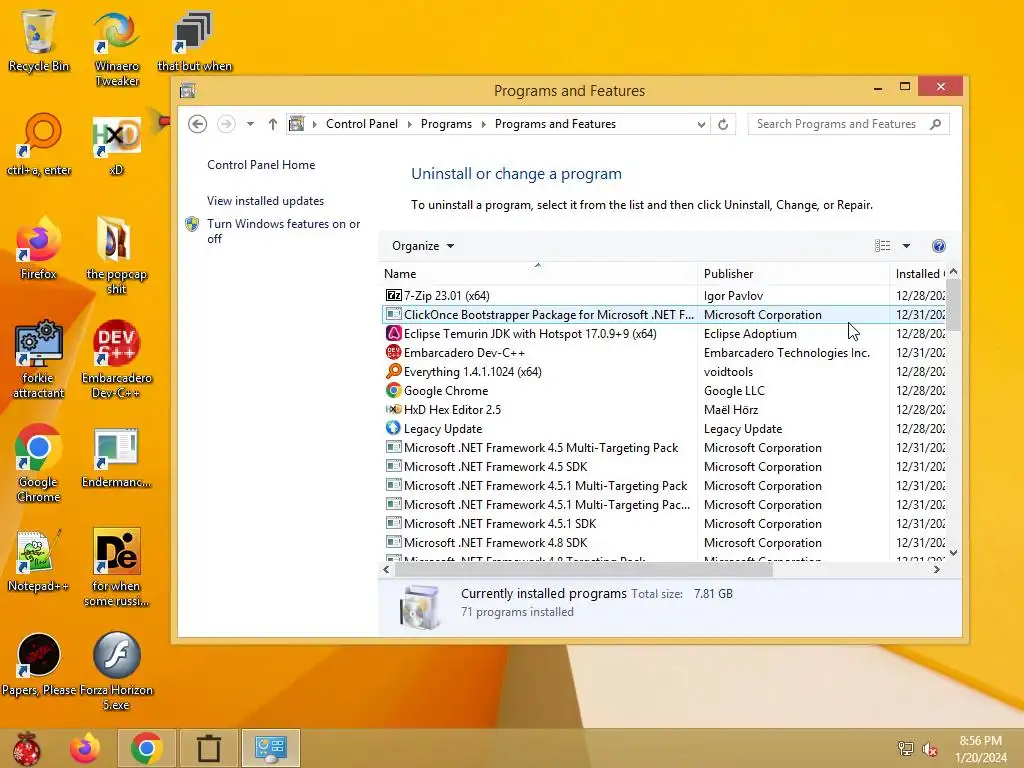Select the 'ctrl+a, enter' Everything shortcut

click(39, 144)
